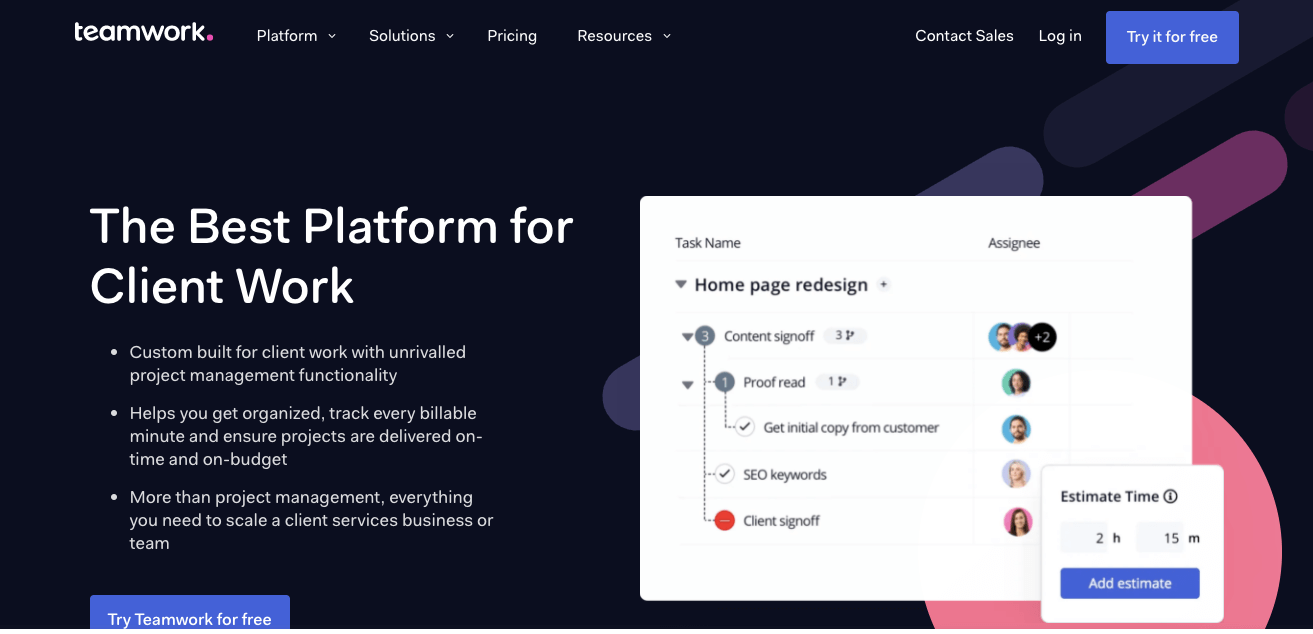Image resolution: width=1313 pixels, height=634 pixels.
Task: Click the Estimate Time info icon
Action: 1171,496
